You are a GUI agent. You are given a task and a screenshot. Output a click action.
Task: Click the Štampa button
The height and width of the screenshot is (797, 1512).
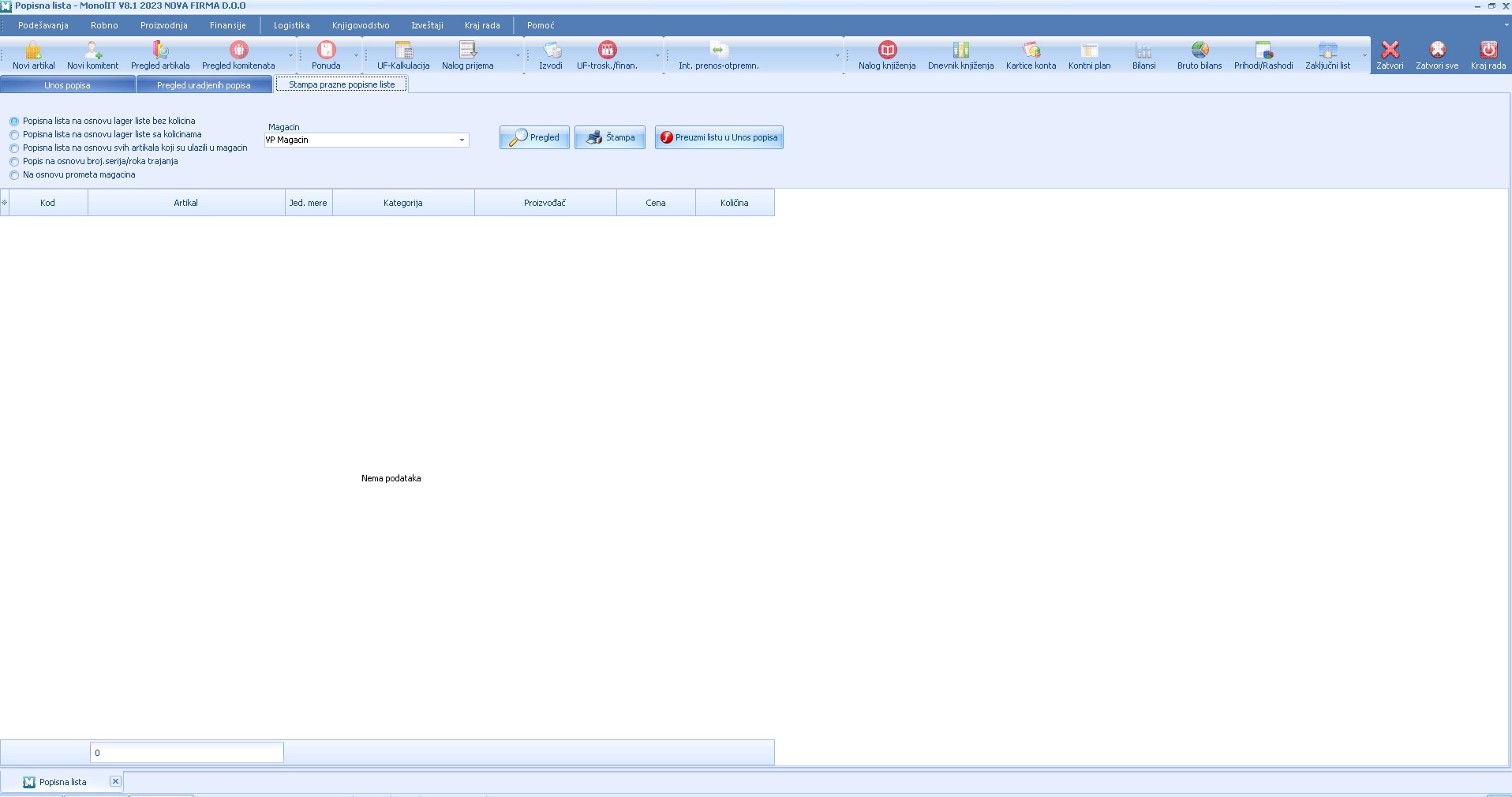610,137
